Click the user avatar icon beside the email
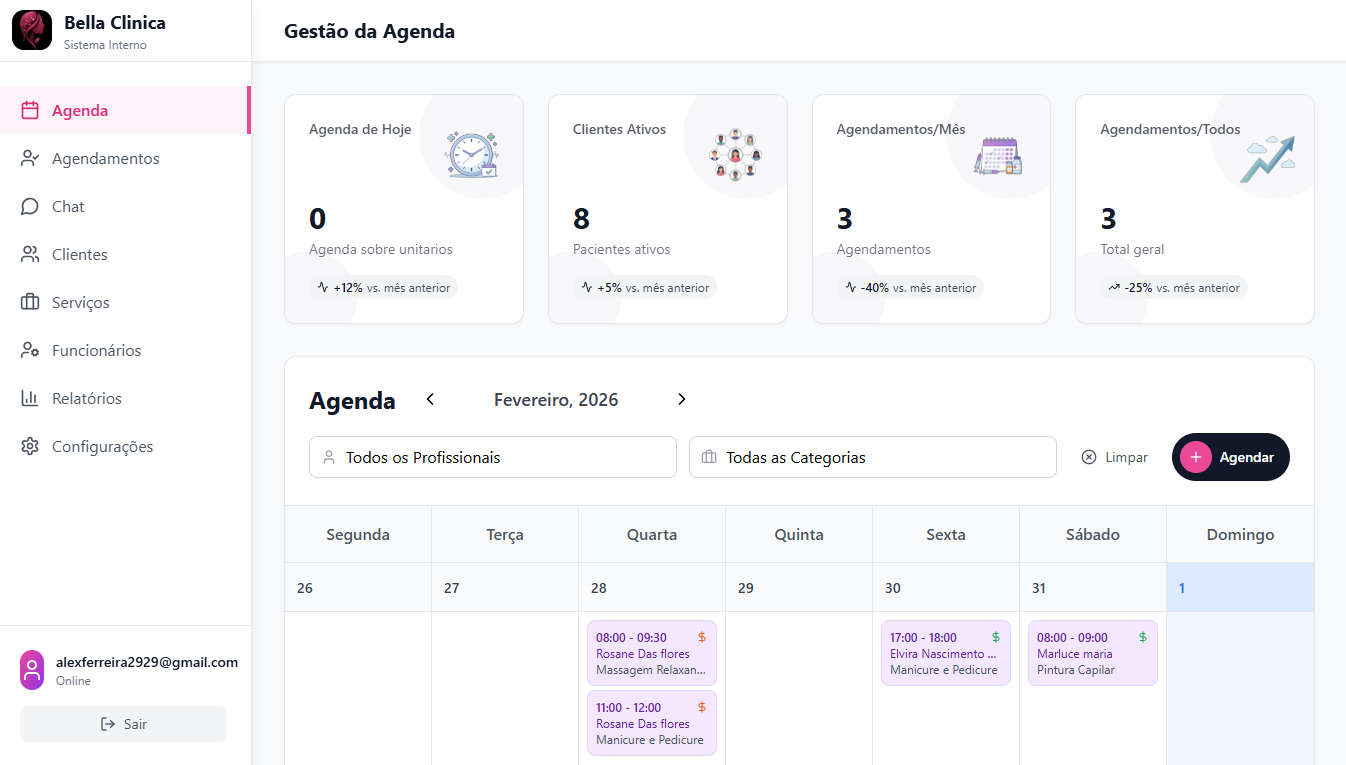 pos(32,670)
